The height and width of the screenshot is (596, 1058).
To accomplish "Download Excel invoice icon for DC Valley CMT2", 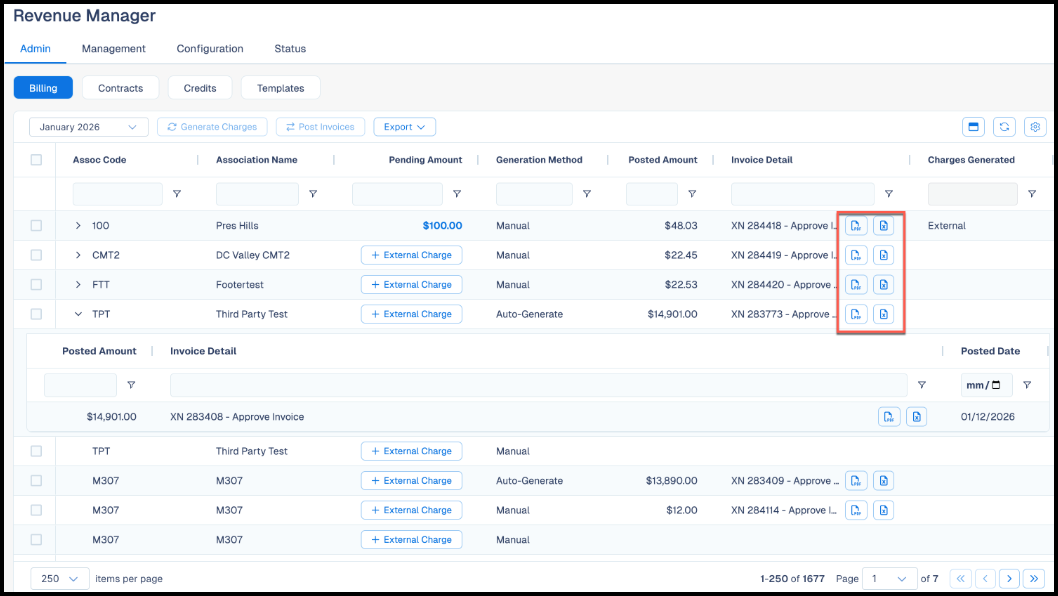I will point(883,255).
